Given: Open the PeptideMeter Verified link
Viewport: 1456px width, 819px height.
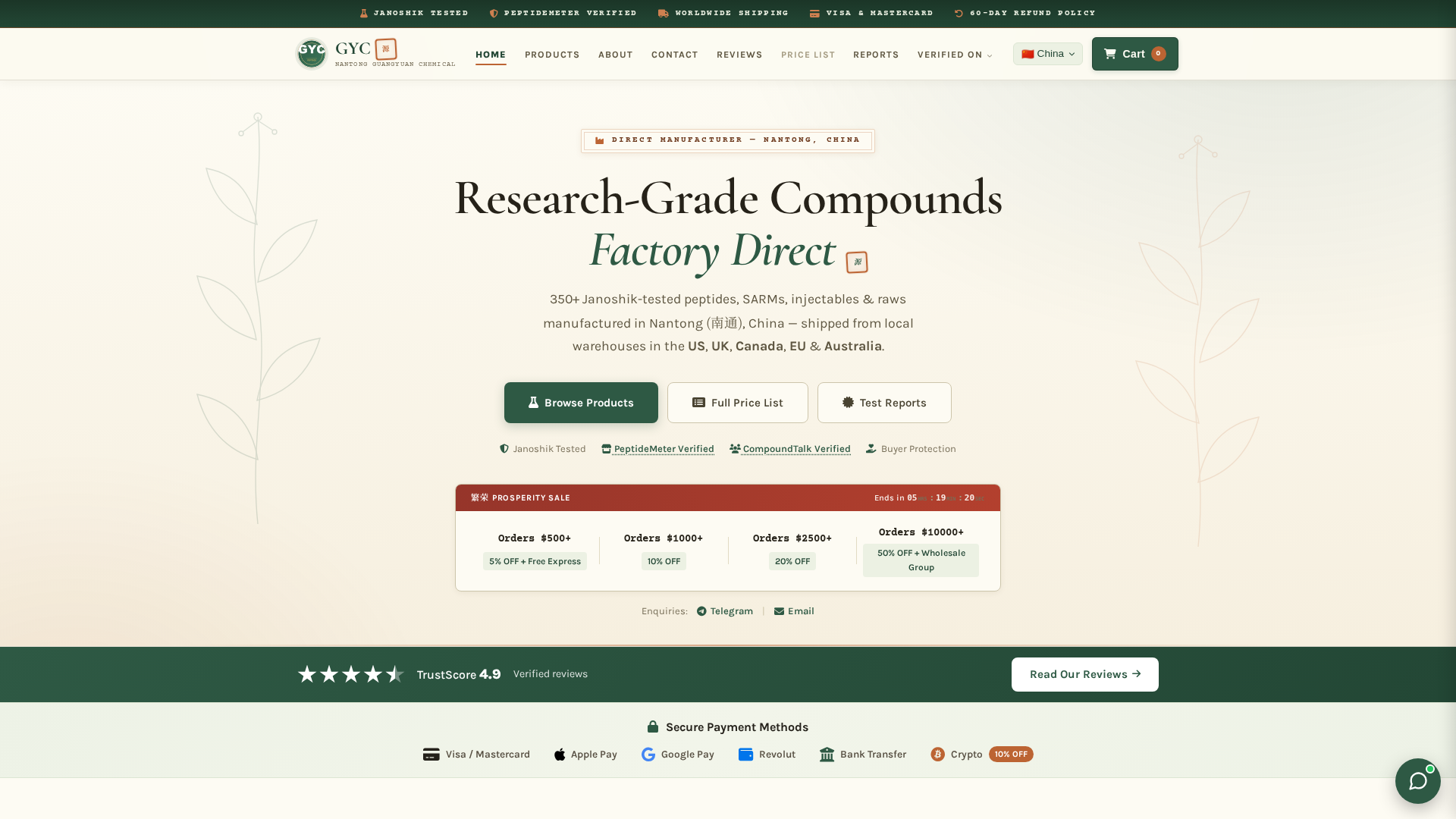Looking at the screenshot, I should point(657,449).
